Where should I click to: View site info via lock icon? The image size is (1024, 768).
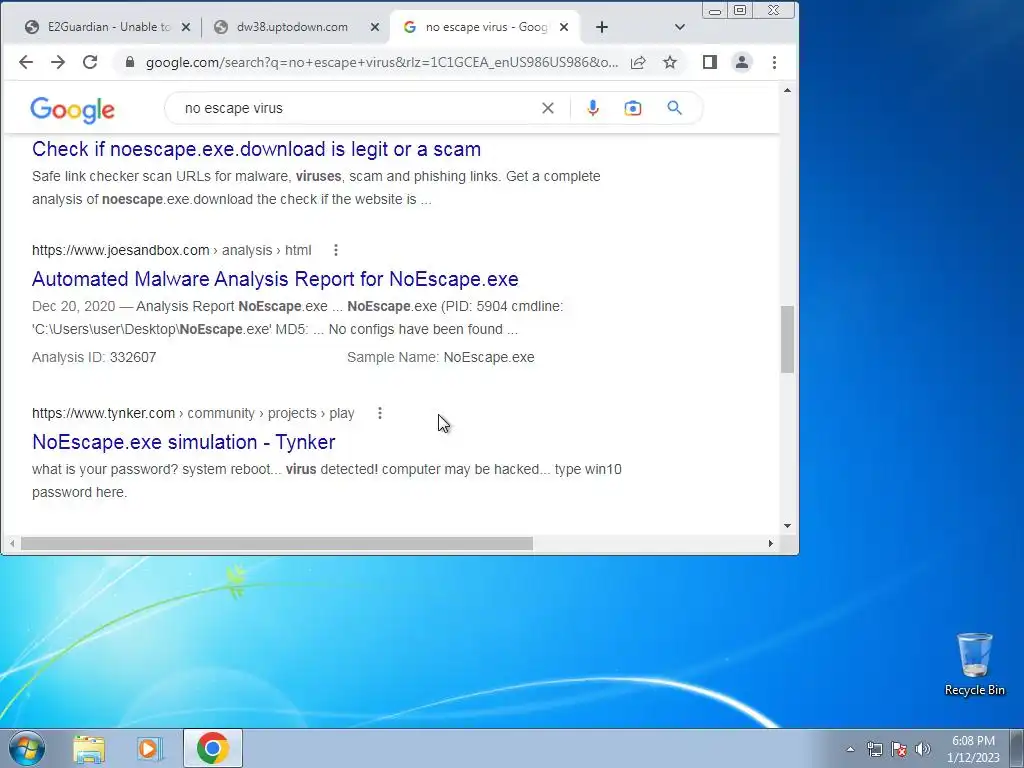point(129,62)
